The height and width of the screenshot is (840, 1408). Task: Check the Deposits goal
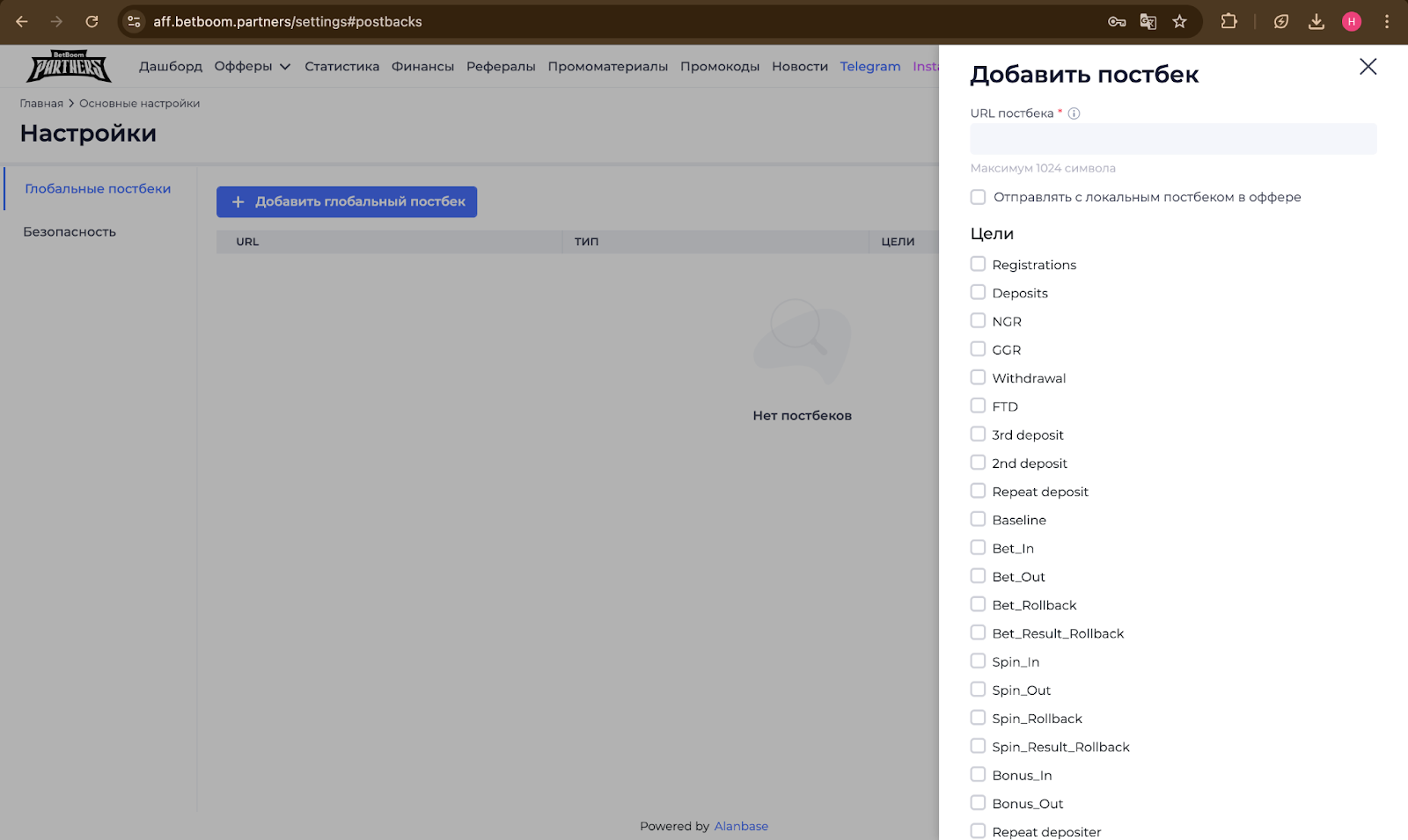(x=978, y=292)
